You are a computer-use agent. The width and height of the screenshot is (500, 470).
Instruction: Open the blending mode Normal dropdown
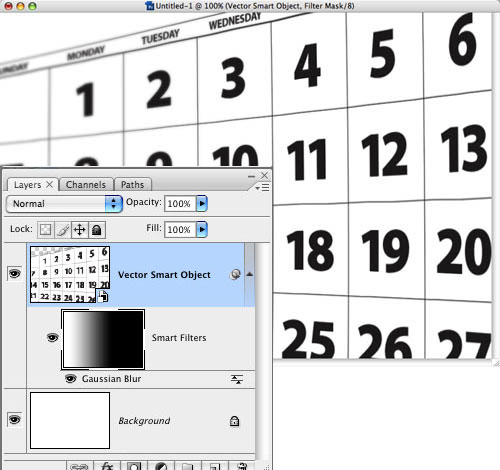point(64,204)
